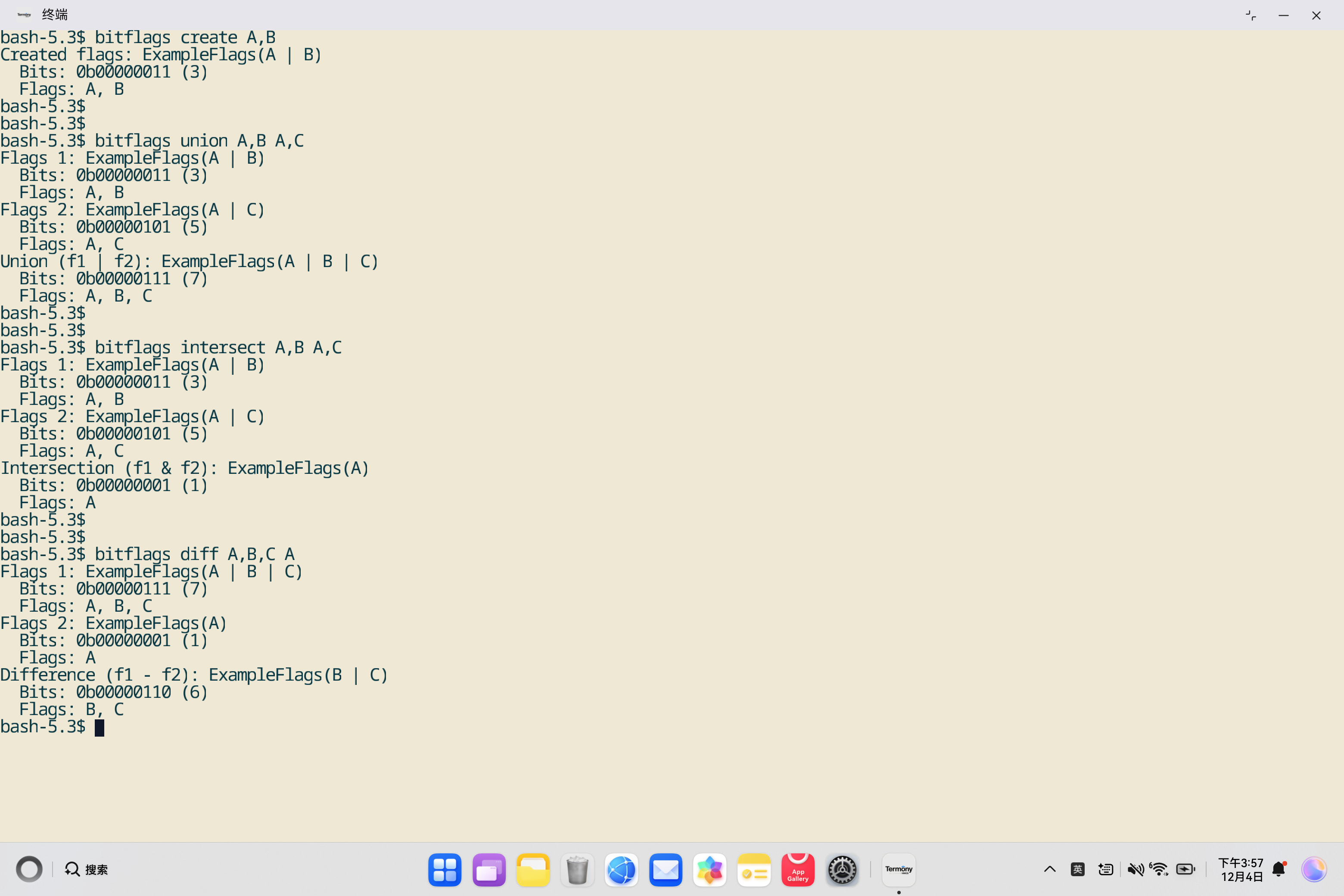Open Settings gear in dock
The image size is (1344, 896).
842,869
